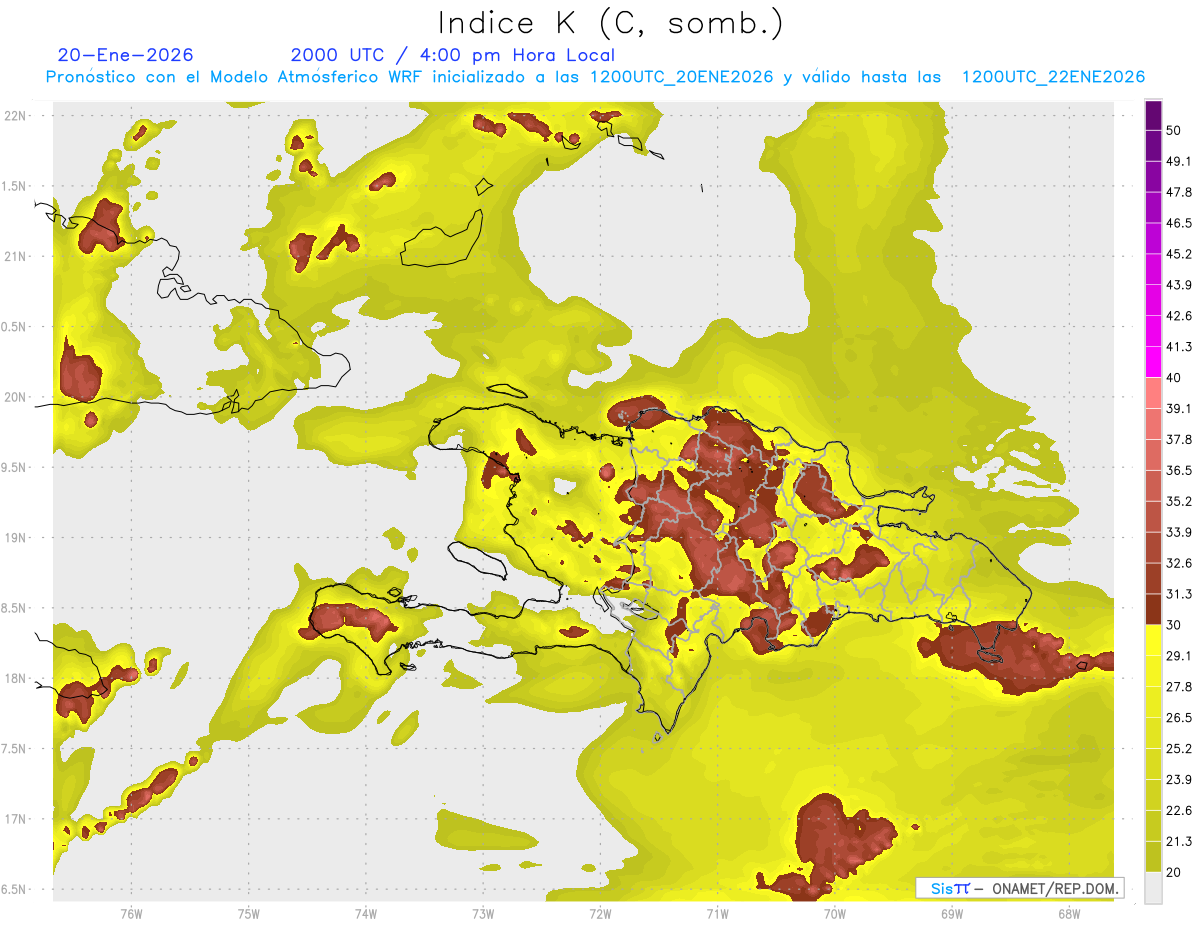This screenshot has height=927, width=1200.
Task: Select the "37.8" color bar value
Action: coord(1179,439)
